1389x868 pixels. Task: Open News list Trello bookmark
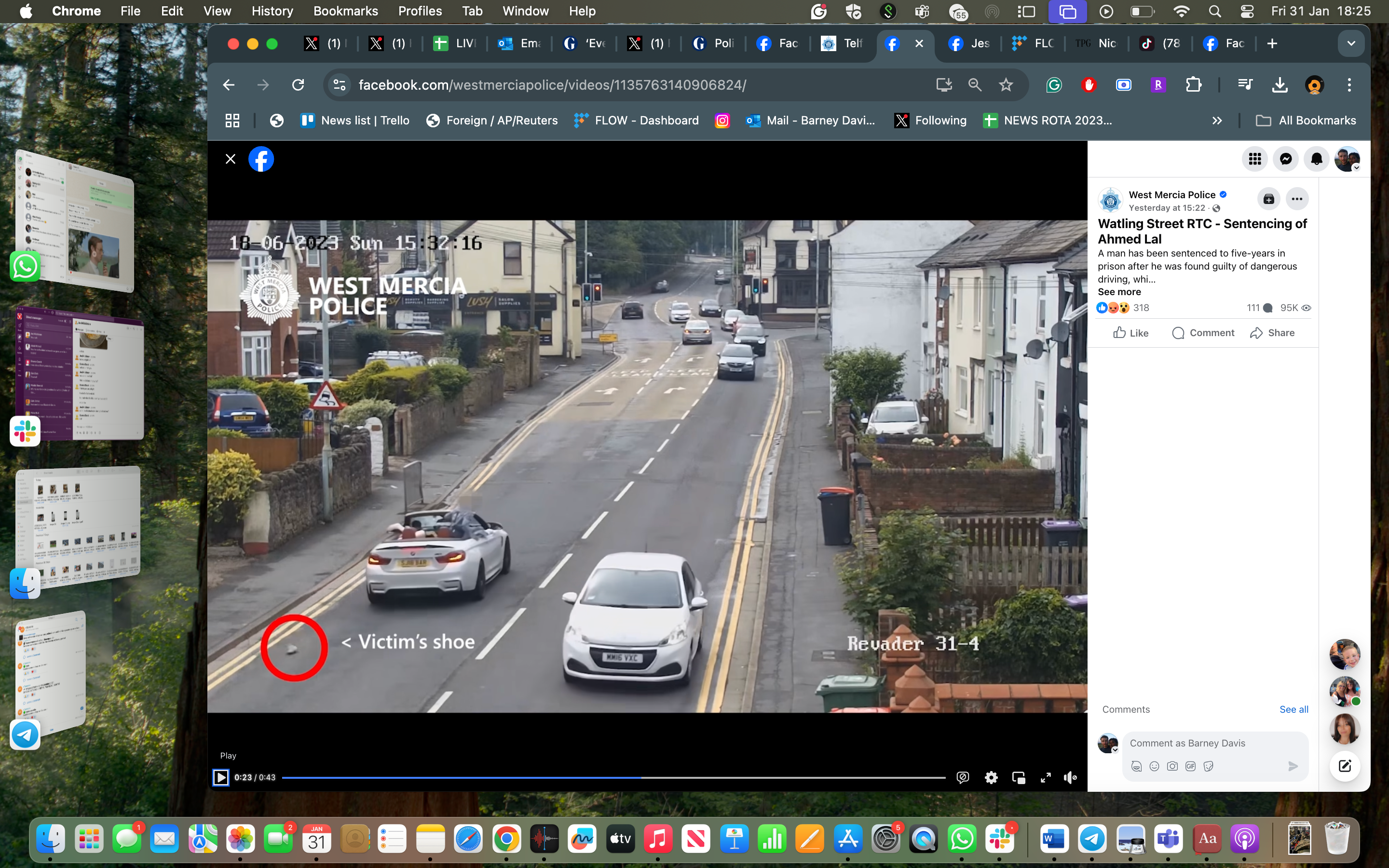(x=355, y=121)
